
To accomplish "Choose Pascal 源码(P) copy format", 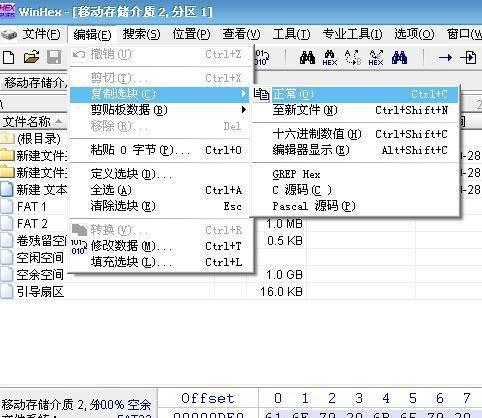I will (x=355, y=206).
